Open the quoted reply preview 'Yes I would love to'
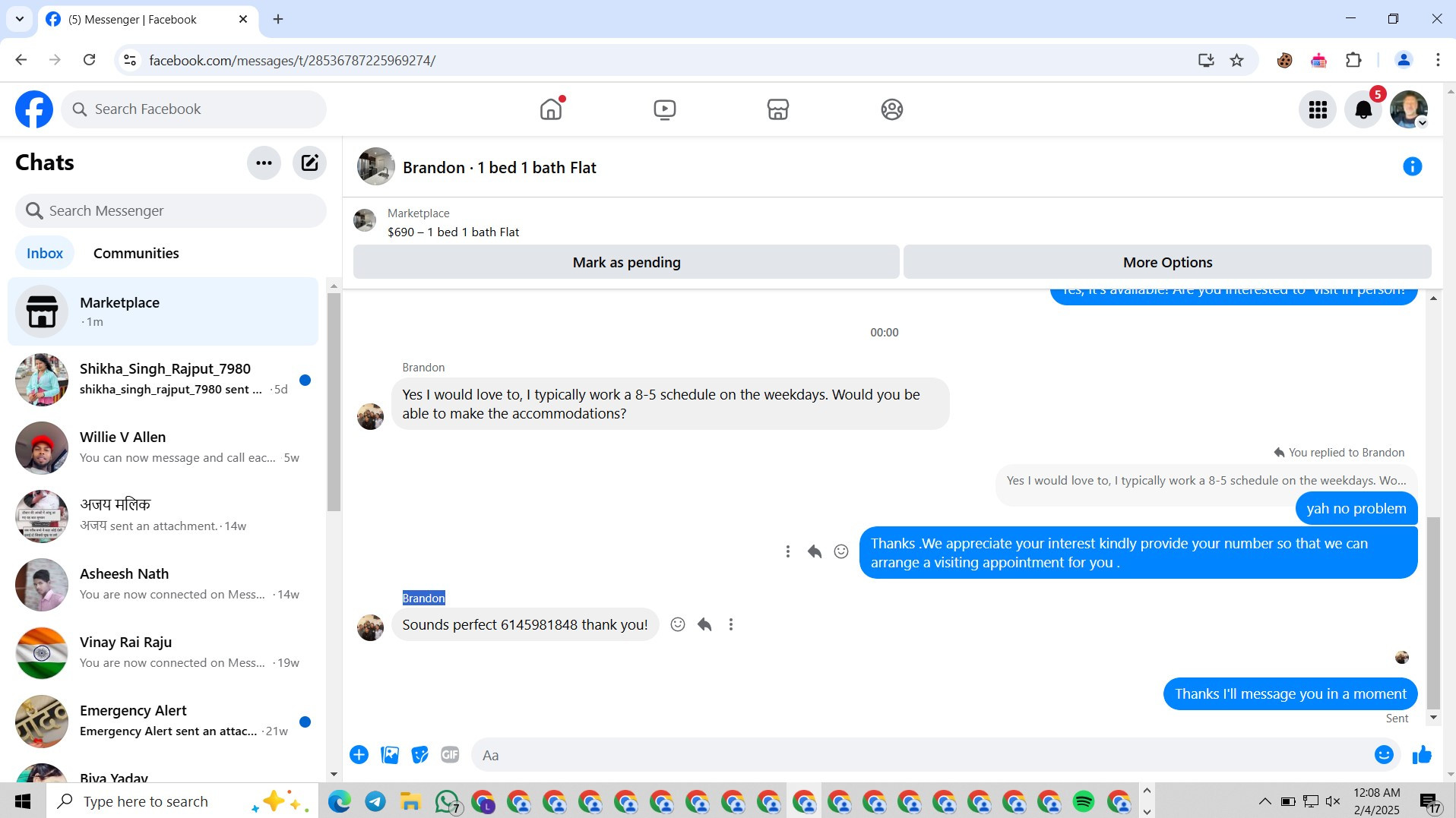 [1206, 481]
